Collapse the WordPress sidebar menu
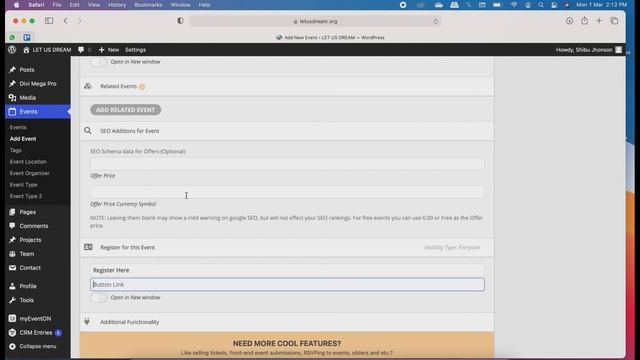Viewport: 640px width, 360px height. point(33,346)
